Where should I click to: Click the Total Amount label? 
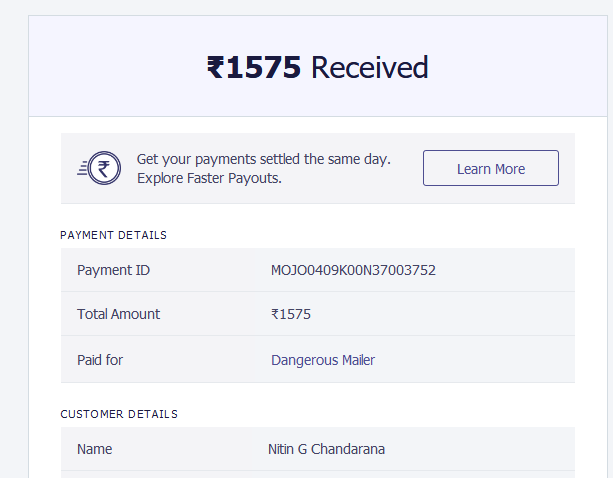tap(118, 314)
